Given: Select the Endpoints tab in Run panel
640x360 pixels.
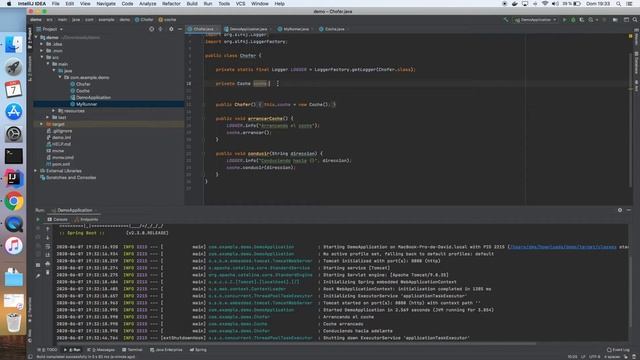Looking at the screenshot, I should tap(87, 220).
